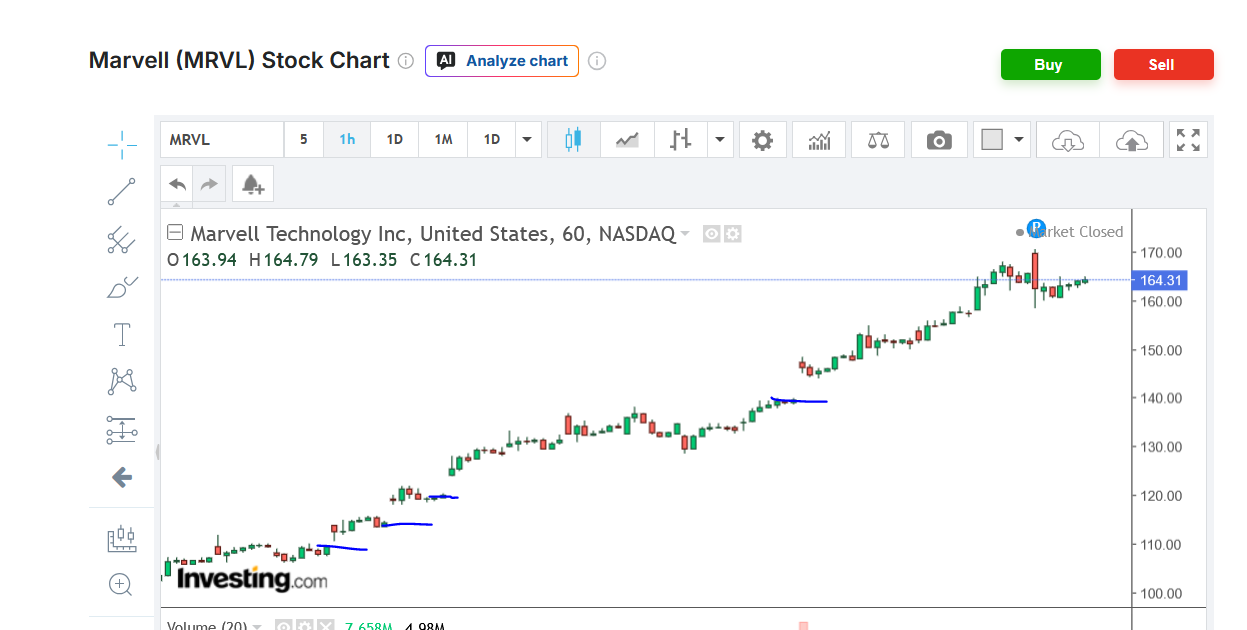
Task: Click the left-pointing arrow in the sidebar
Action: tap(122, 477)
